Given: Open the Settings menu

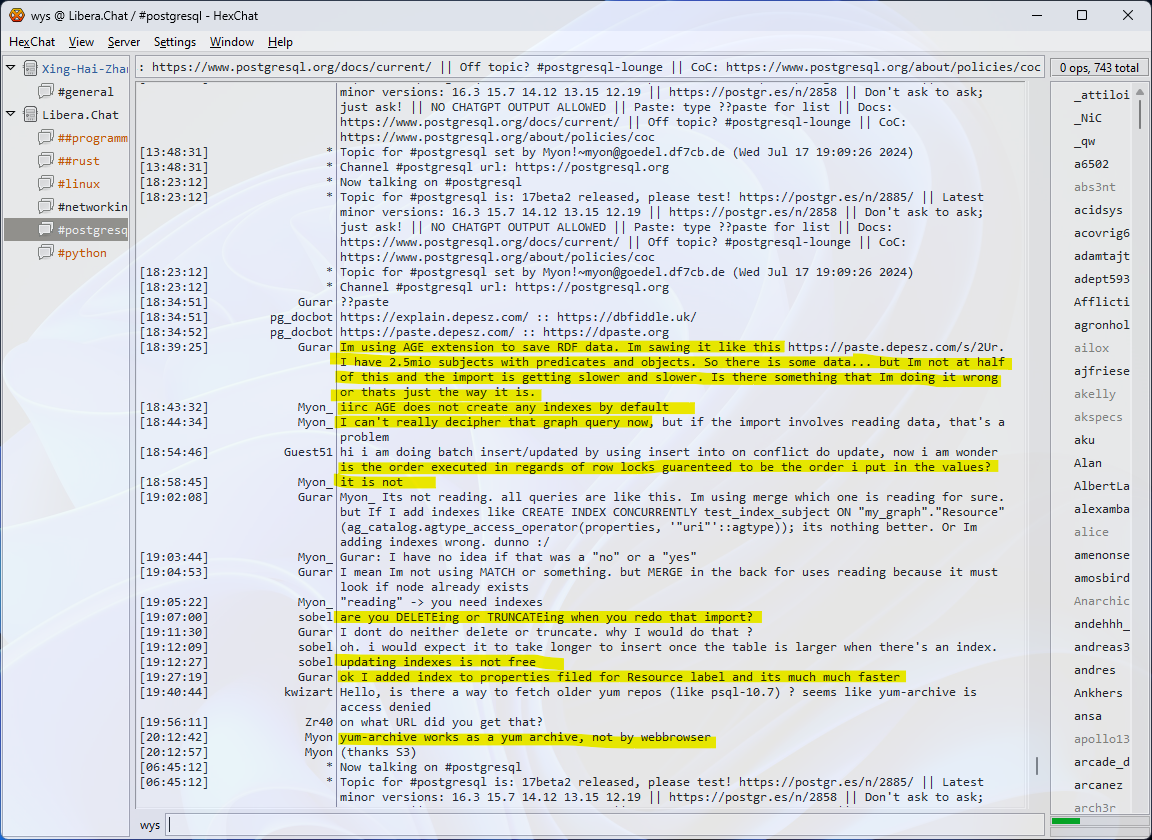Looking at the screenshot, I should tap(175, 42).
